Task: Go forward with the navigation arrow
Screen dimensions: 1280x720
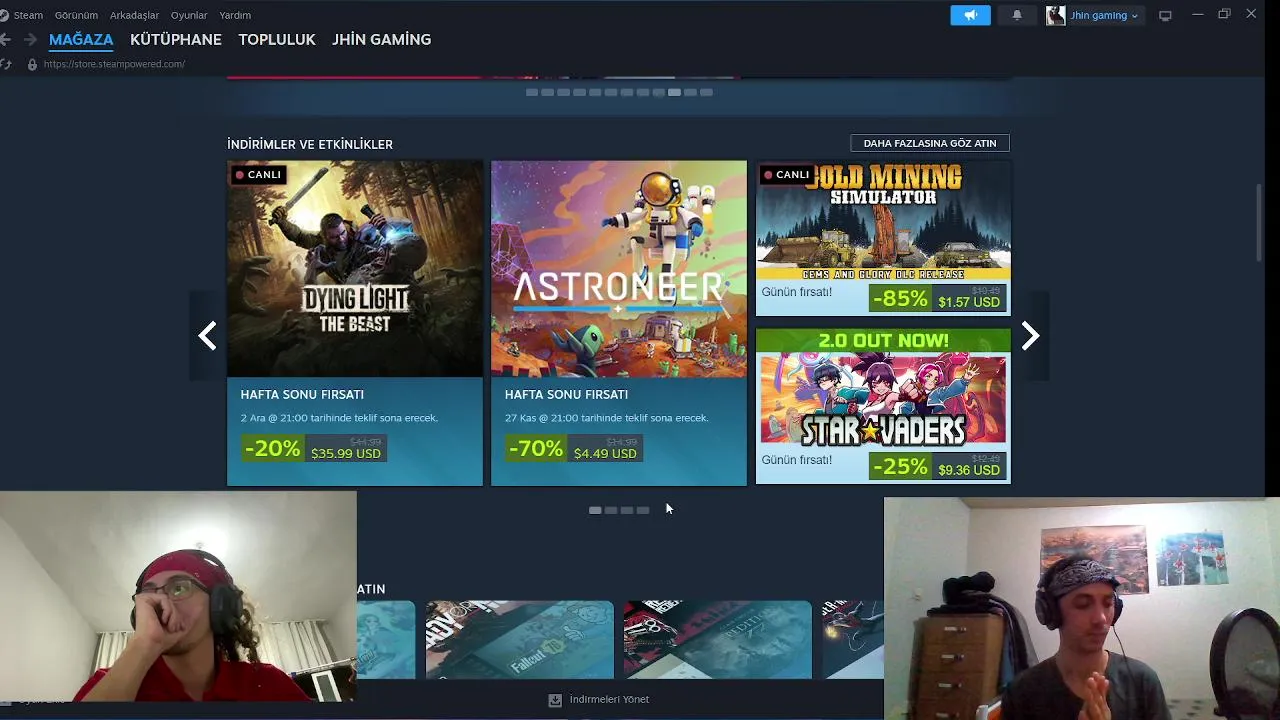Action: [x=30, y=39]
